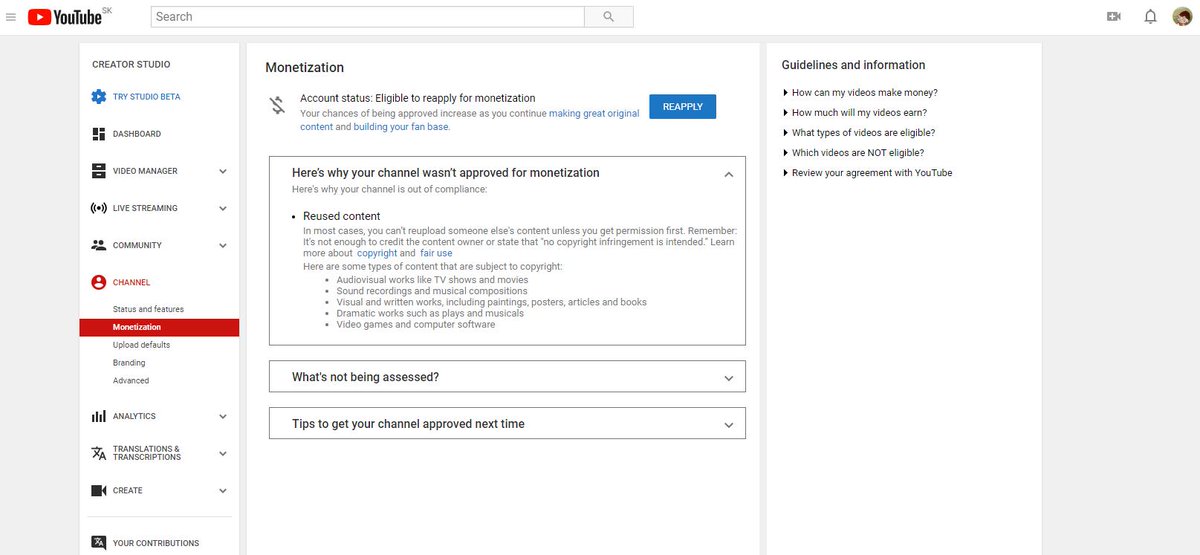The height and width of the screenshot is (555, 1200).
Task: Click the Analytics bar chart icon
Action: pyautogui.click(x=99, y=416)
